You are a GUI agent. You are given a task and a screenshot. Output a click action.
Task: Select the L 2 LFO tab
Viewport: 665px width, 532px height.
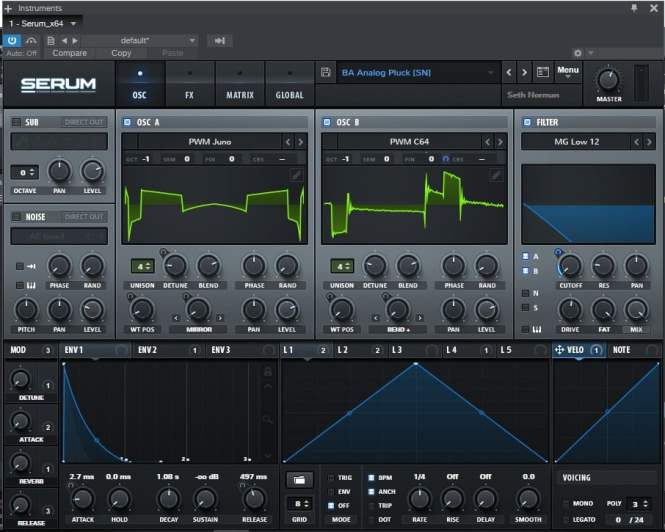tap(359, 350)
